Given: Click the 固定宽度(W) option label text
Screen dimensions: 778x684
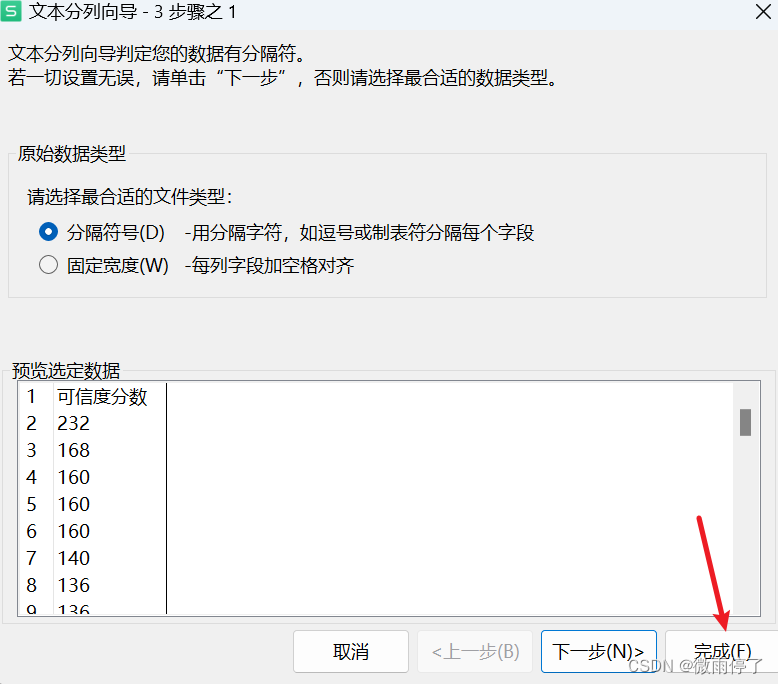Looking at the screenshot, I should click(118, 265).
